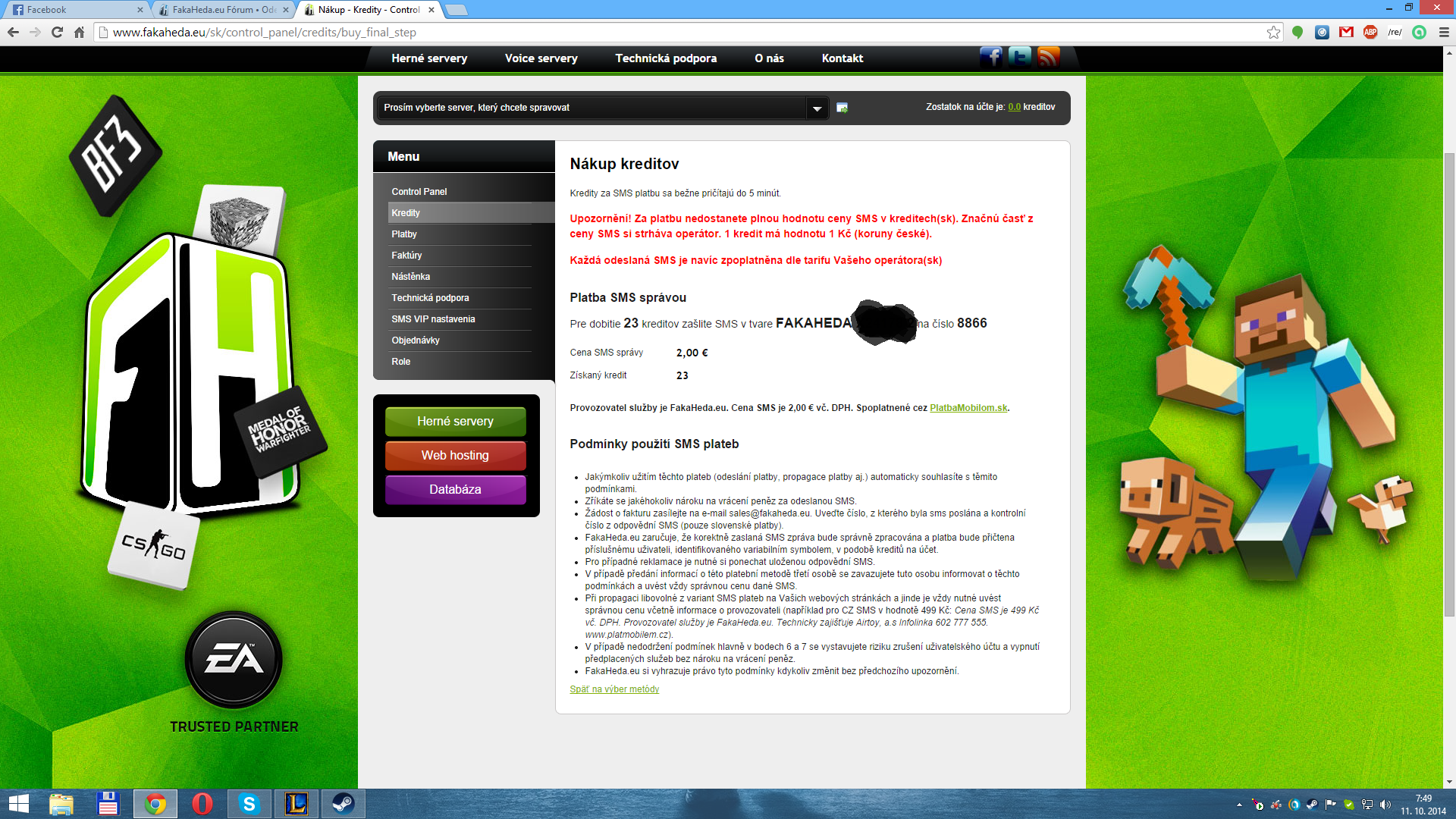1456x819 pixels.
Task: Select Technická podpora in top navigation
Action: point(666,58)
